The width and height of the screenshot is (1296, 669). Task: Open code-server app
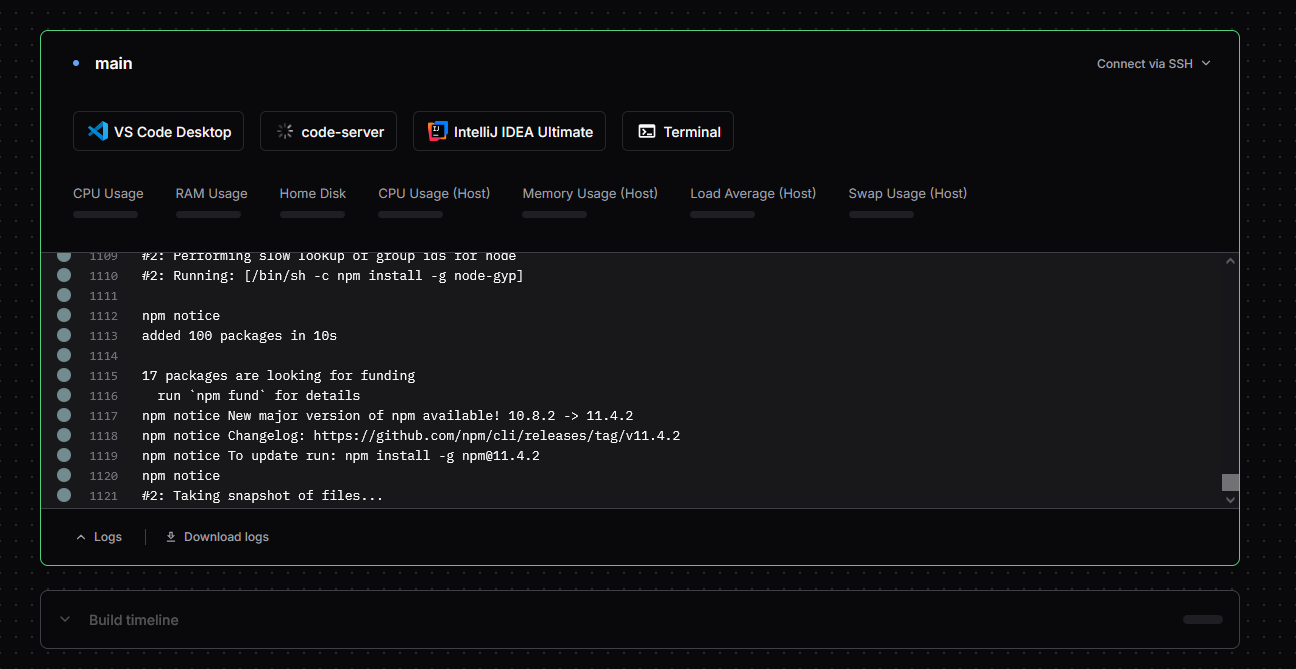[329, 131]
